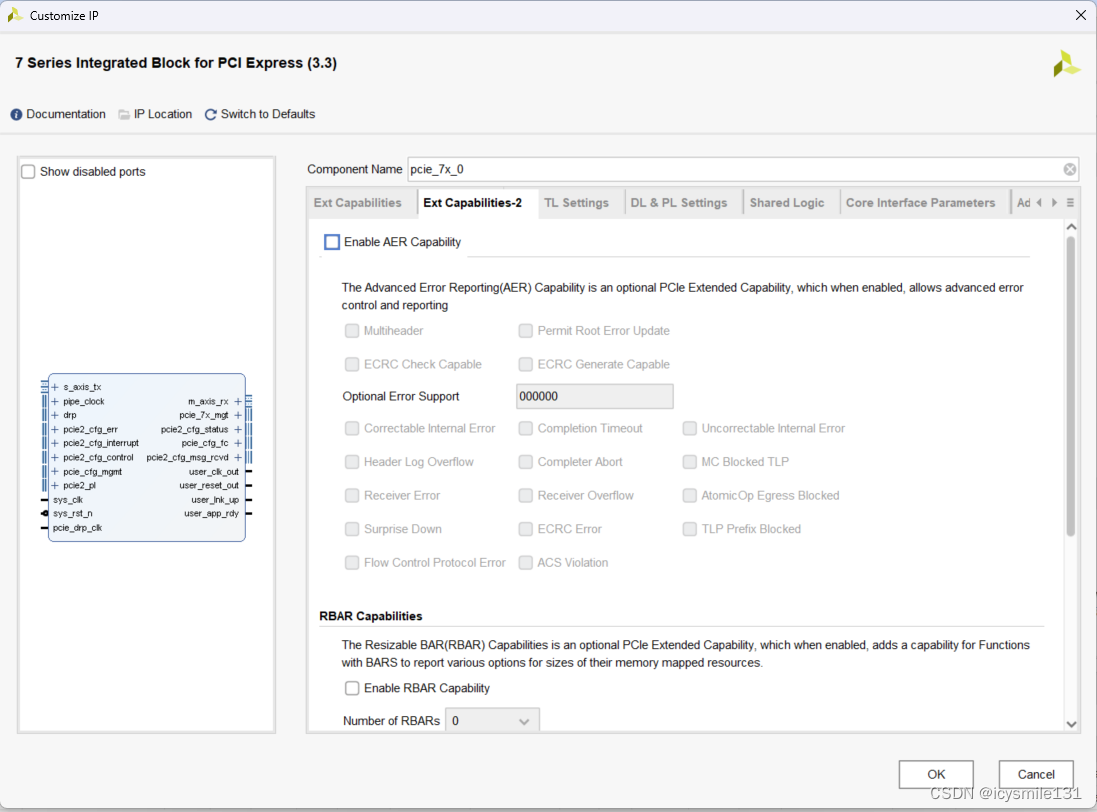Toggle Show disabled ports checkbox
This screenshot has width=1097, height=812.
[28, 172]
